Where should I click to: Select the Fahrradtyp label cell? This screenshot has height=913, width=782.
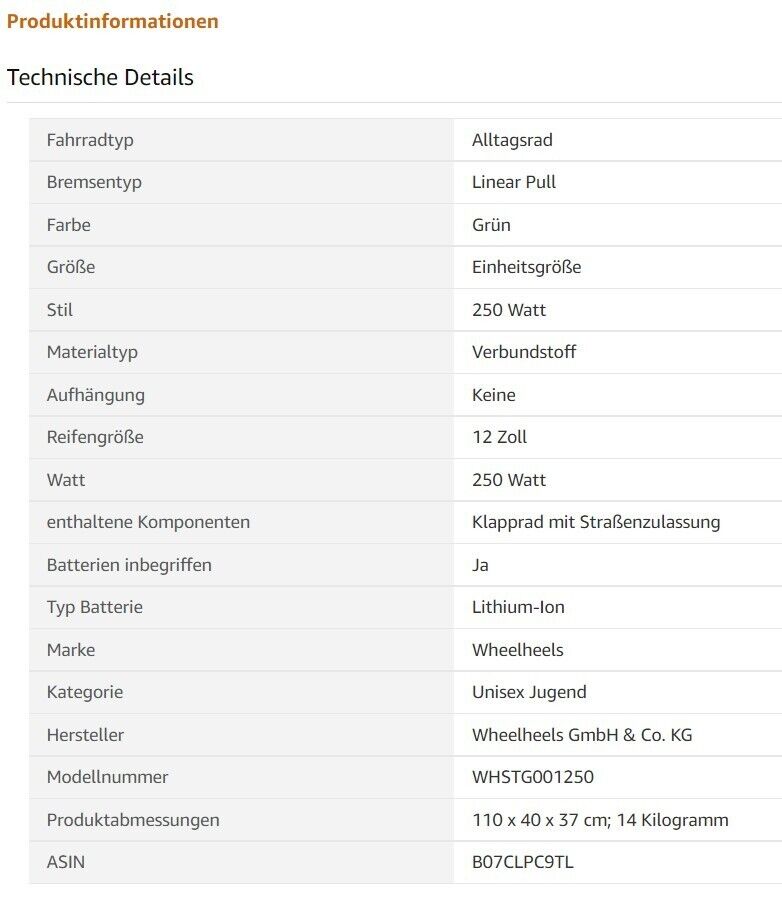(x=90, y=140)
